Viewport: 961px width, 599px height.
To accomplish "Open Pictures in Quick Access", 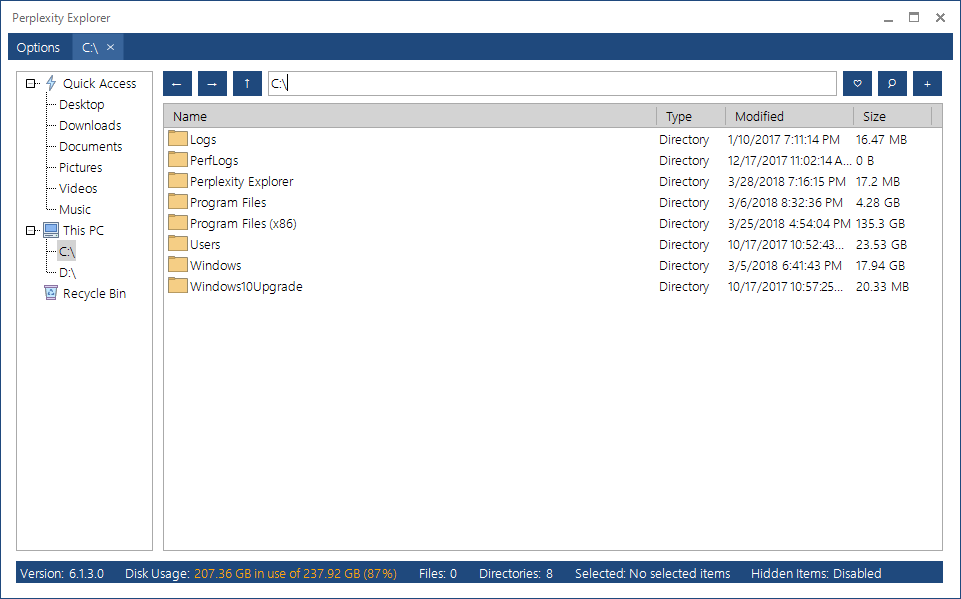I will click(80, 167).
